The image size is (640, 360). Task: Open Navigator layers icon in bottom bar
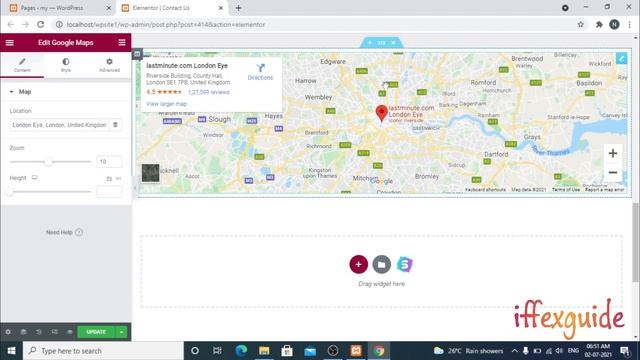pos(23,332)
